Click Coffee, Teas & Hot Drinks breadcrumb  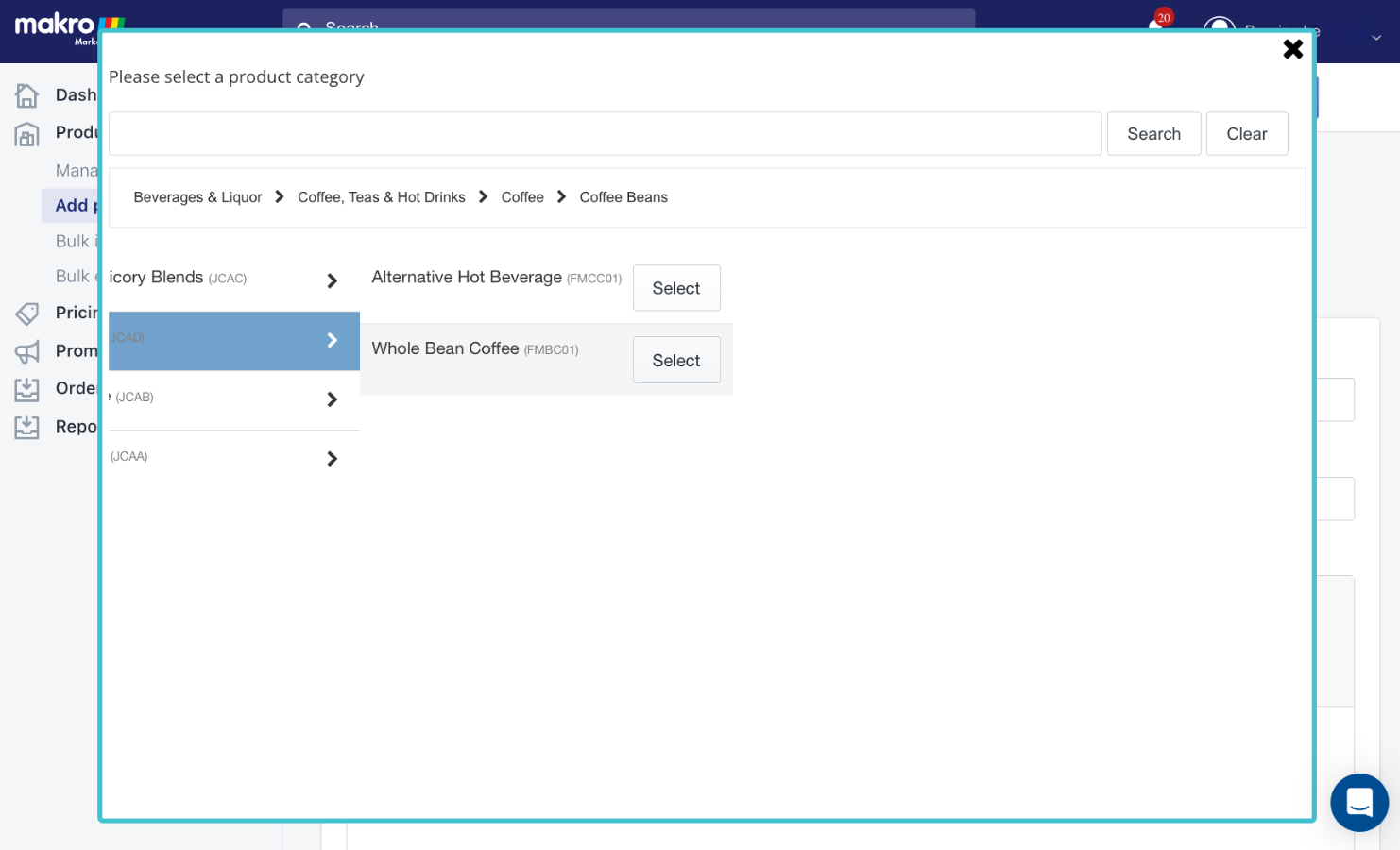point(382,197)
